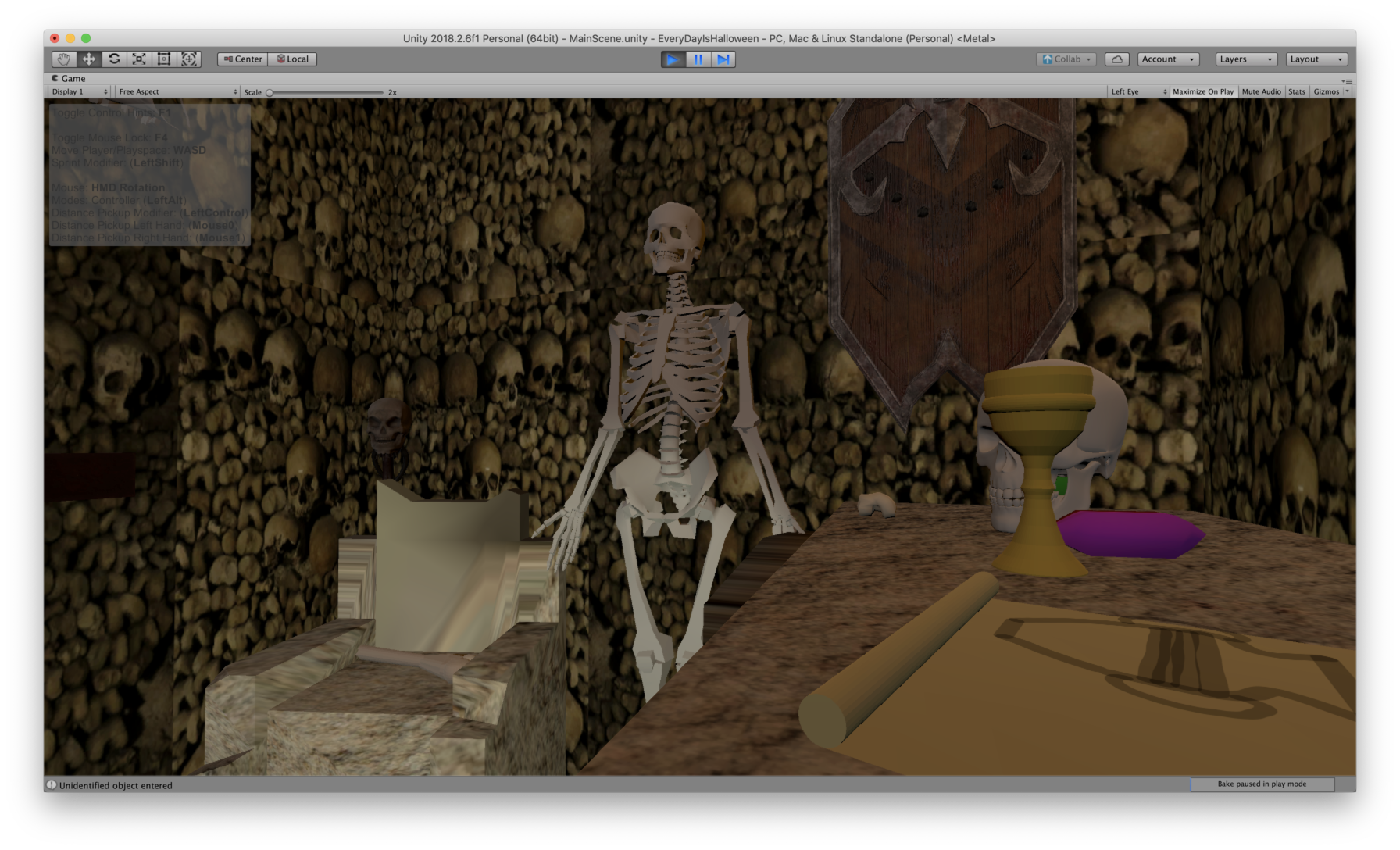The width and height of the screenshot is (1400, 850).
Task: Toggle the Stats overlay
Action: 1297,92
